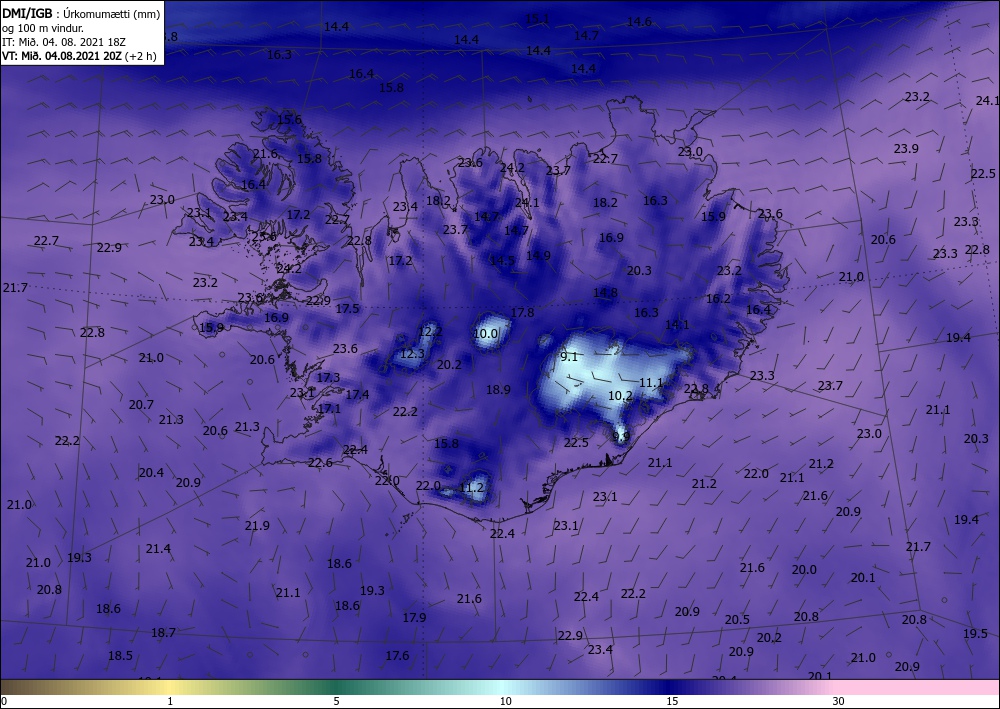Click the 15.1 value at the top
This screenshot has width=1000, height=709.
pyautogui.click(x=538, y=20)
